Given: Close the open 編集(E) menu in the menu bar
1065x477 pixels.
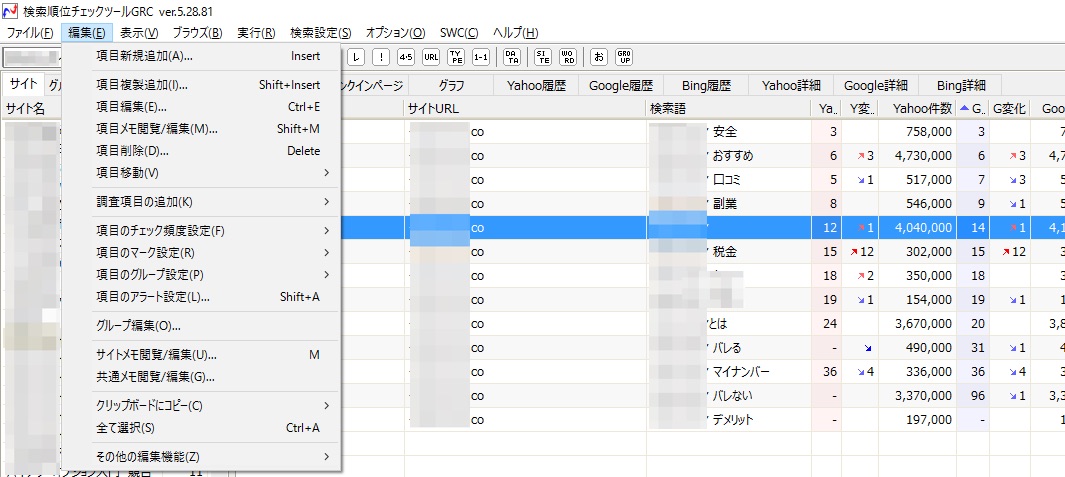Looking at the screenshot, I should [x=87, y=33].
